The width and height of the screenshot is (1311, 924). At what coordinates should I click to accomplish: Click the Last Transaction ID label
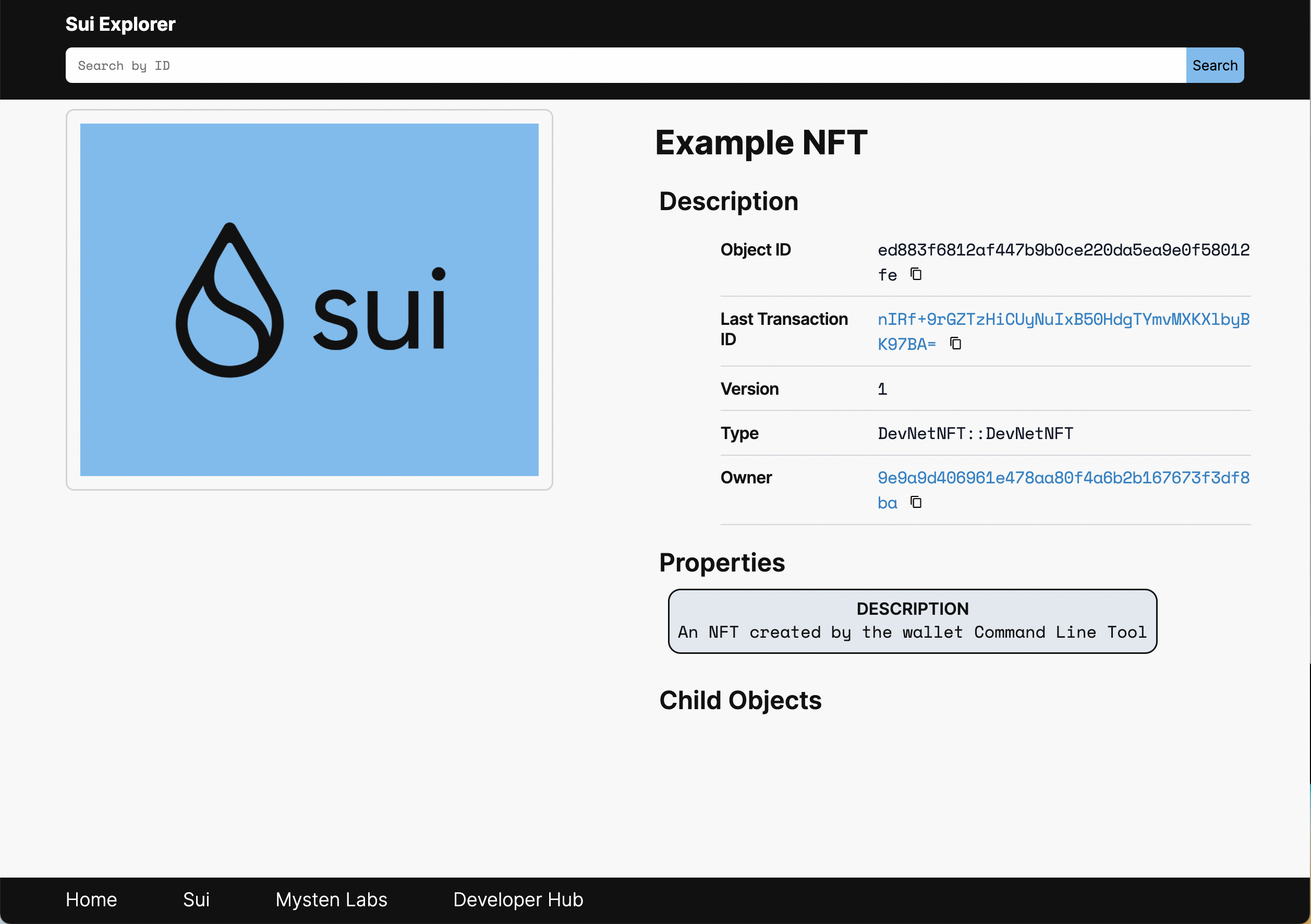pyautogui.click(x=784, y=329)
